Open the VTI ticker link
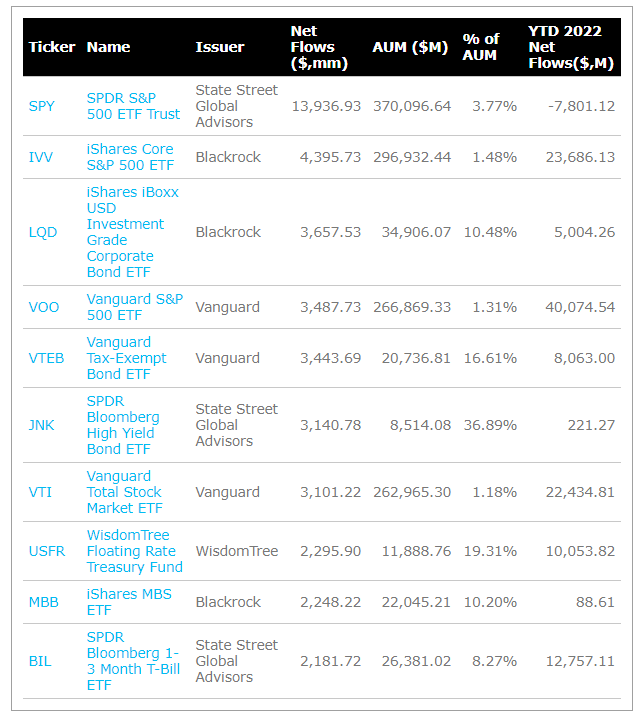Image resolution: width=644 pixels, height=721 pixels. pyautogui.click(x=40, y=492)
